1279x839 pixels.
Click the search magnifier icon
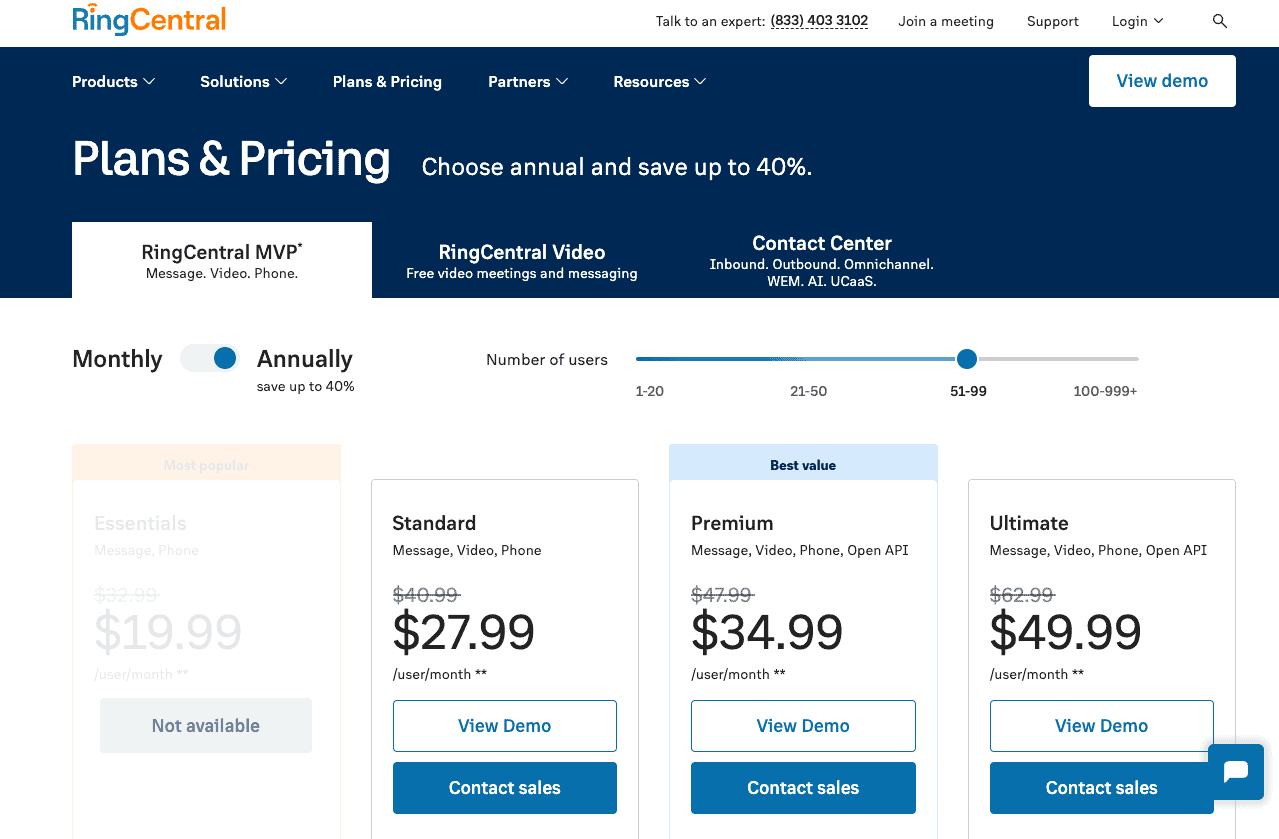(x=1219, y=21)
